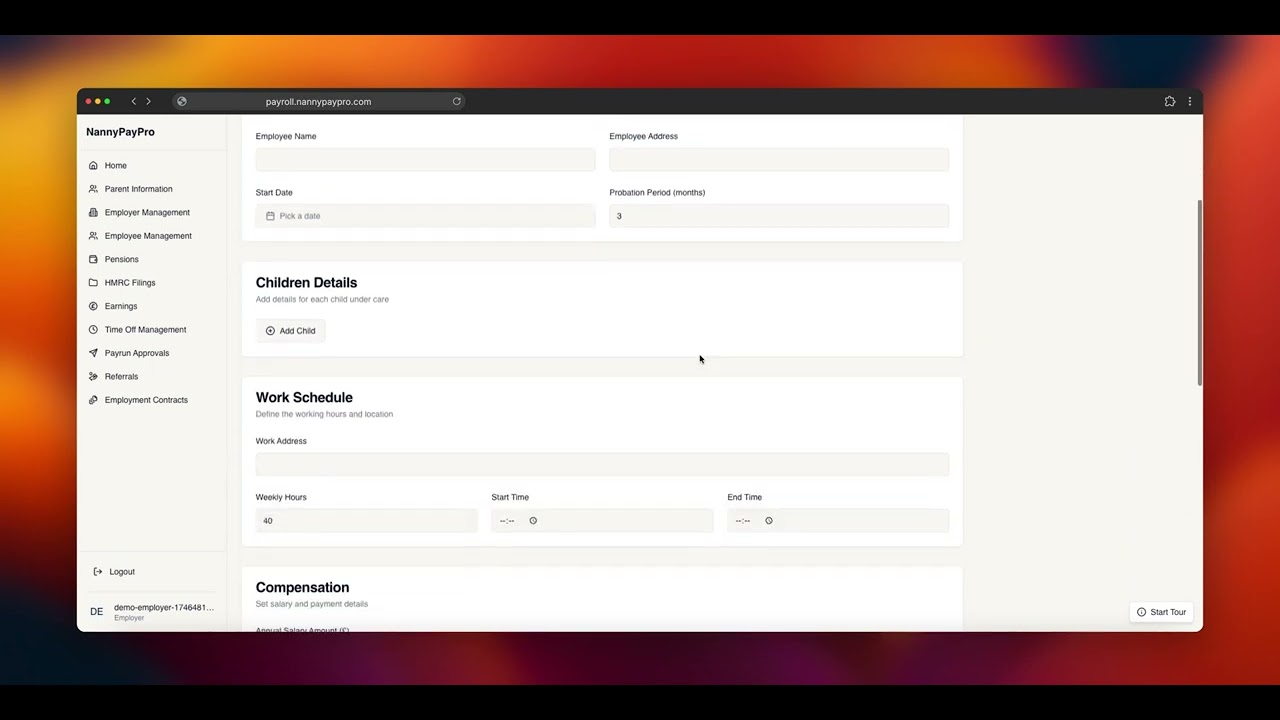Click the NannyPayPro logo text

pyautogui.click(x=120, y=132)
